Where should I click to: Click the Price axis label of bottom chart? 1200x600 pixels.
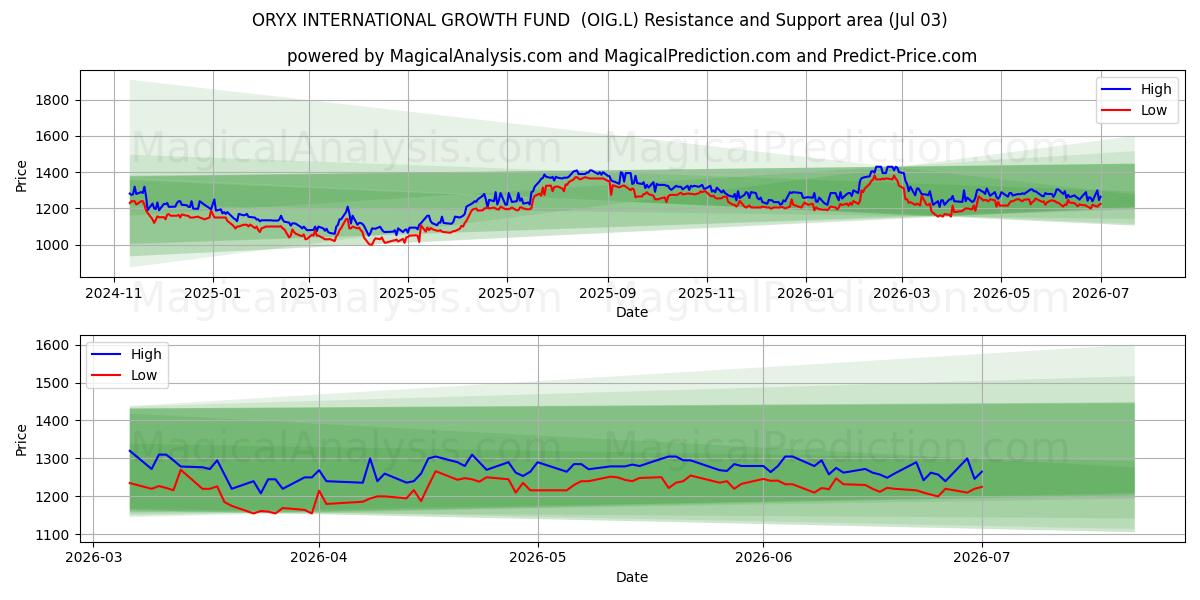(22, 439)
